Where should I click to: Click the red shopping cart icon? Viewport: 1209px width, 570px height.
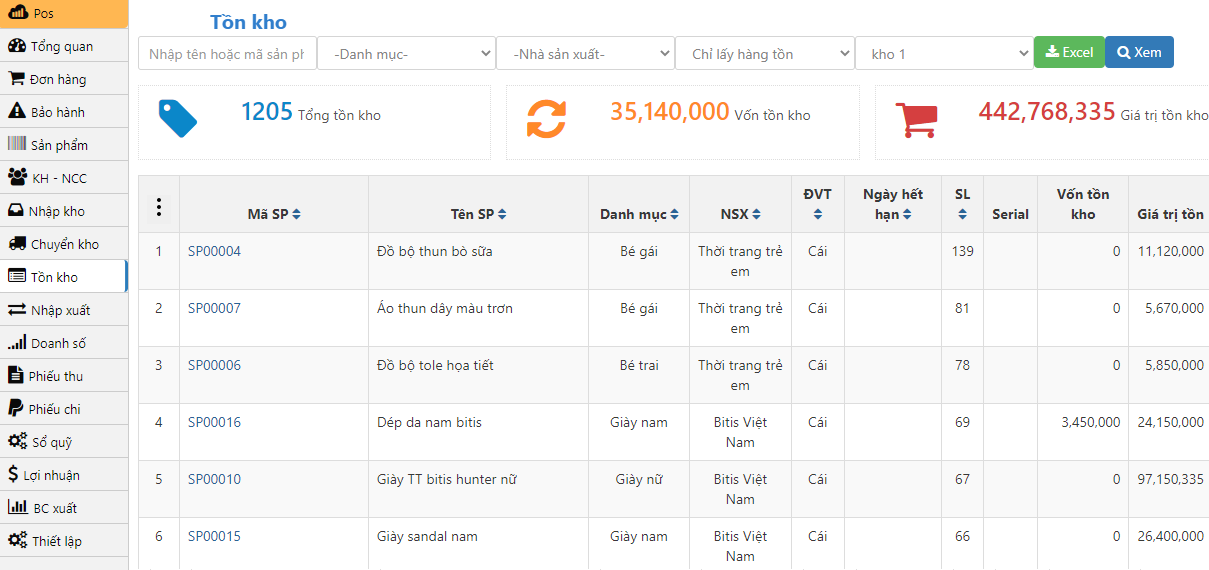click(x=915, y=119)
